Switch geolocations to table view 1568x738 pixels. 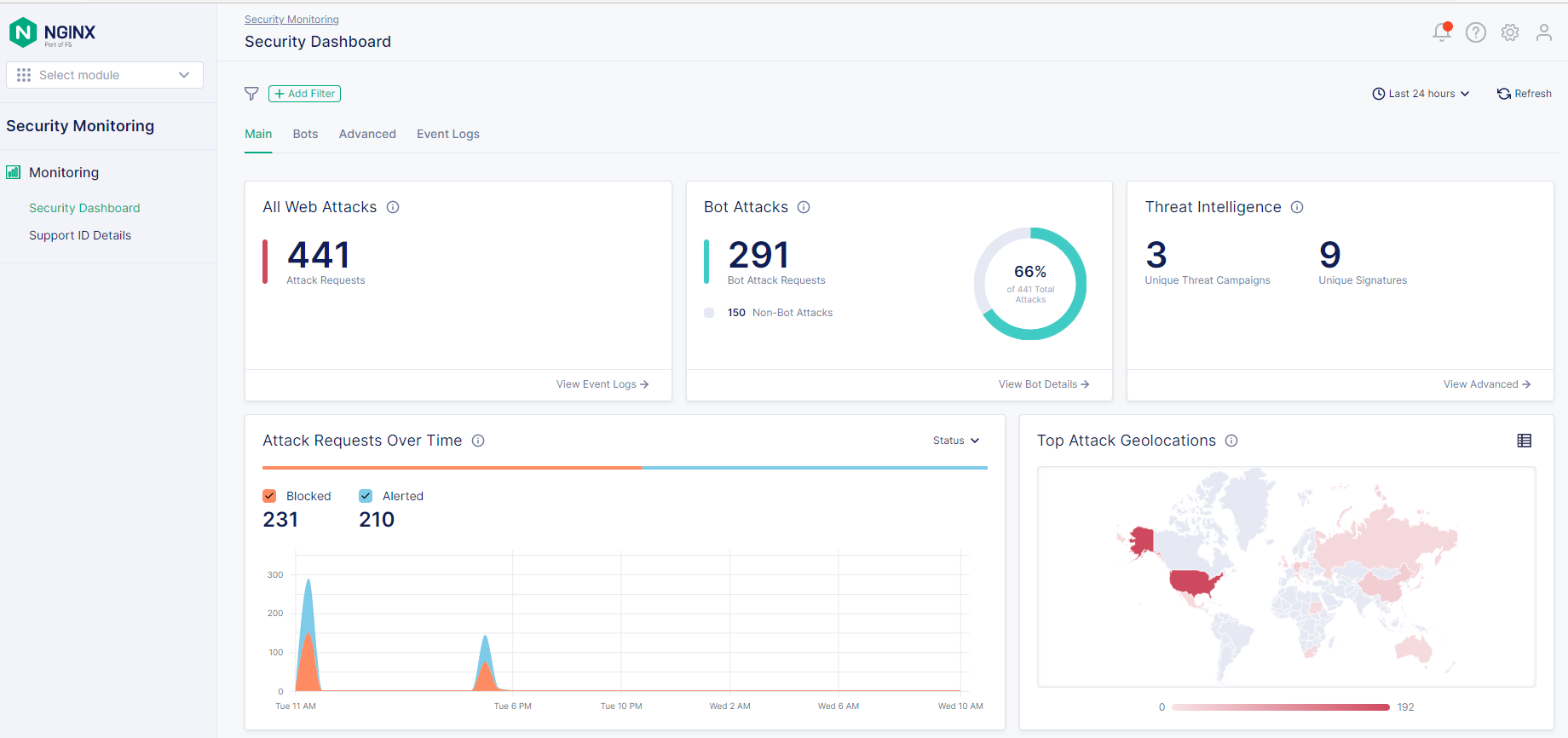click(x=1524, y=441)
